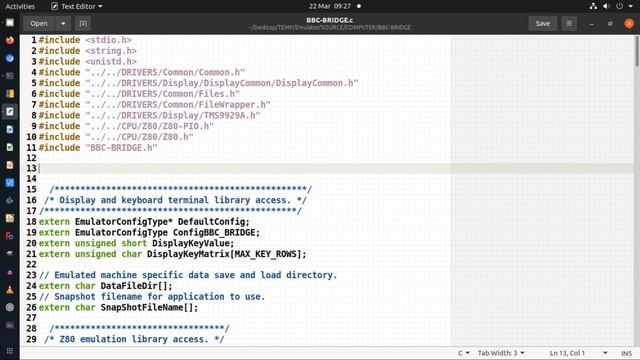
Task: Open LibreOffice Calc from the dock
Action: coord(10,147)
